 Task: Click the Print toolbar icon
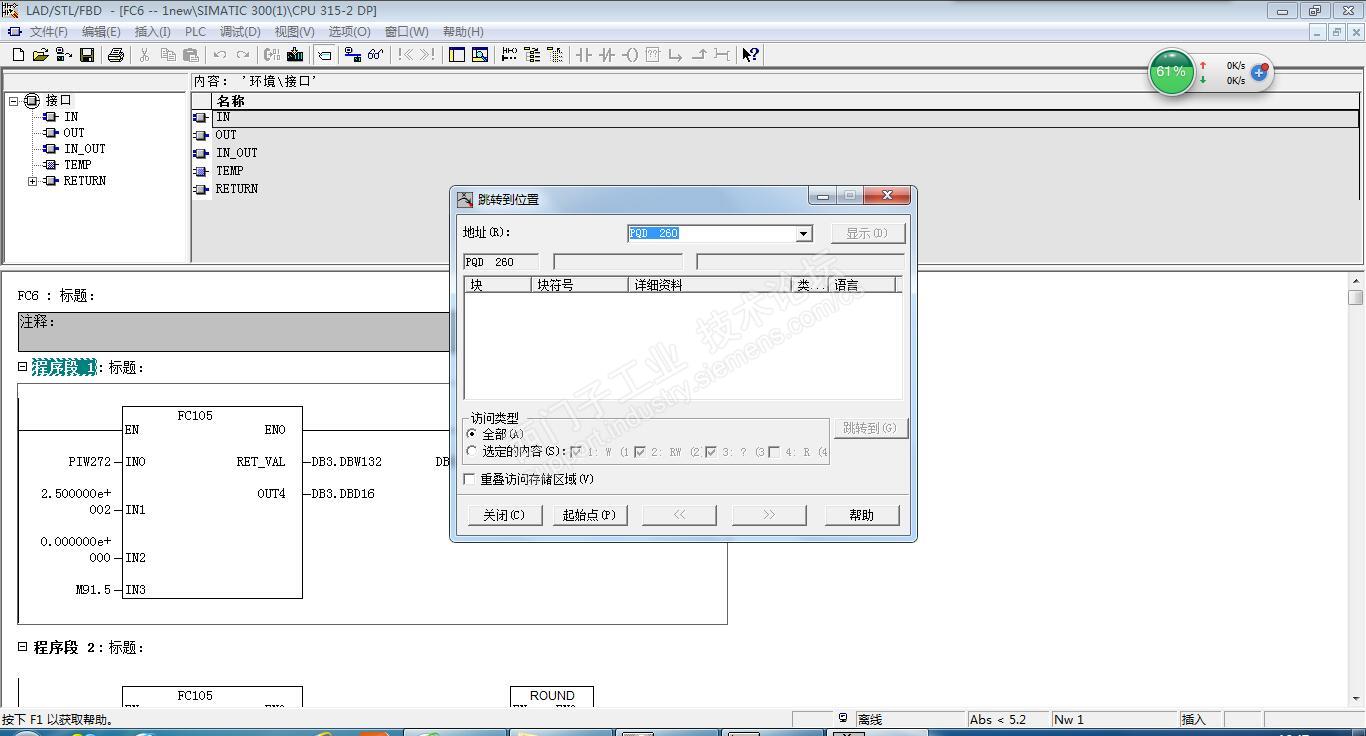tap(115, 55)
